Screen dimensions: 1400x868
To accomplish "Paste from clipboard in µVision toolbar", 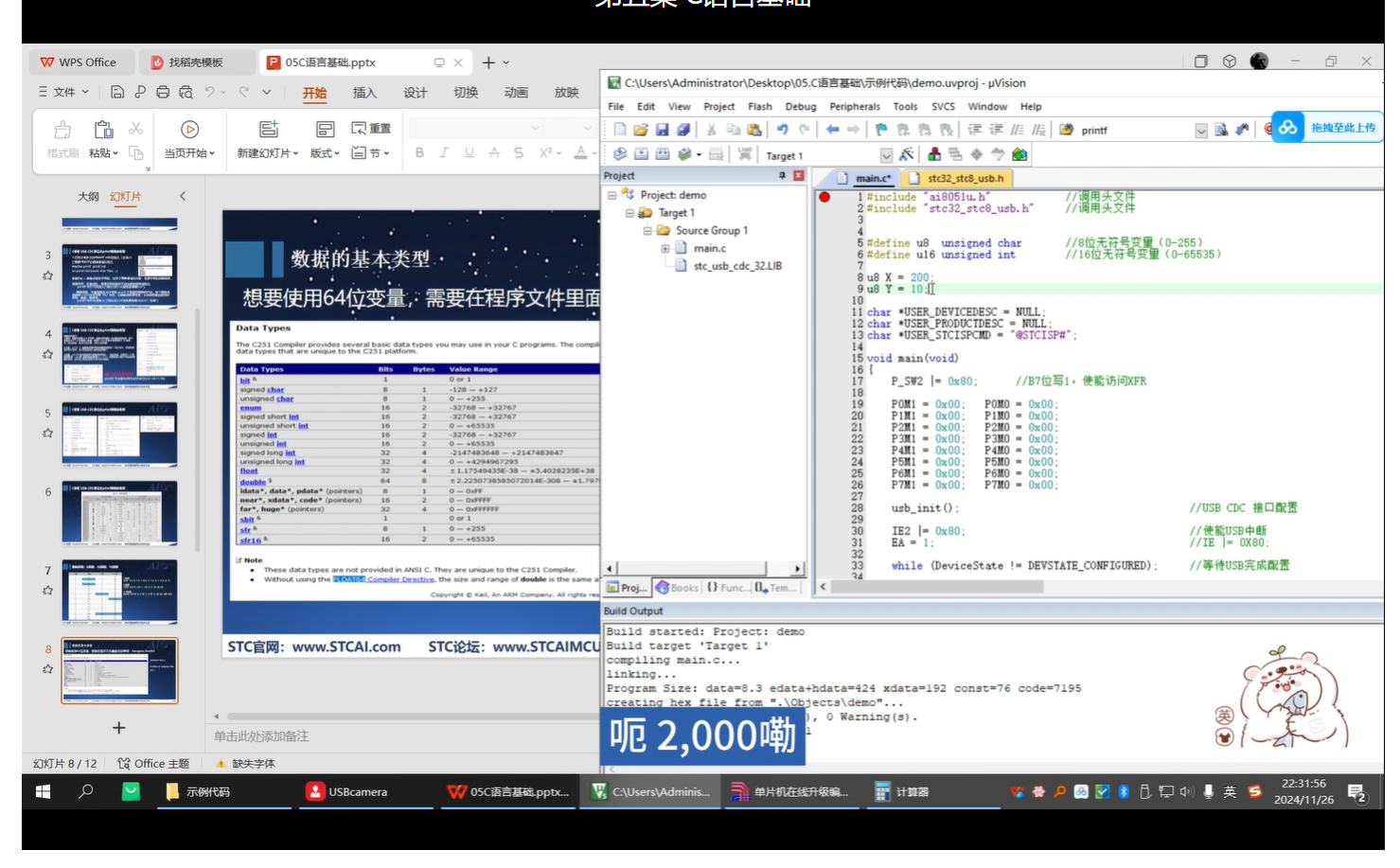I will point(754,130).
